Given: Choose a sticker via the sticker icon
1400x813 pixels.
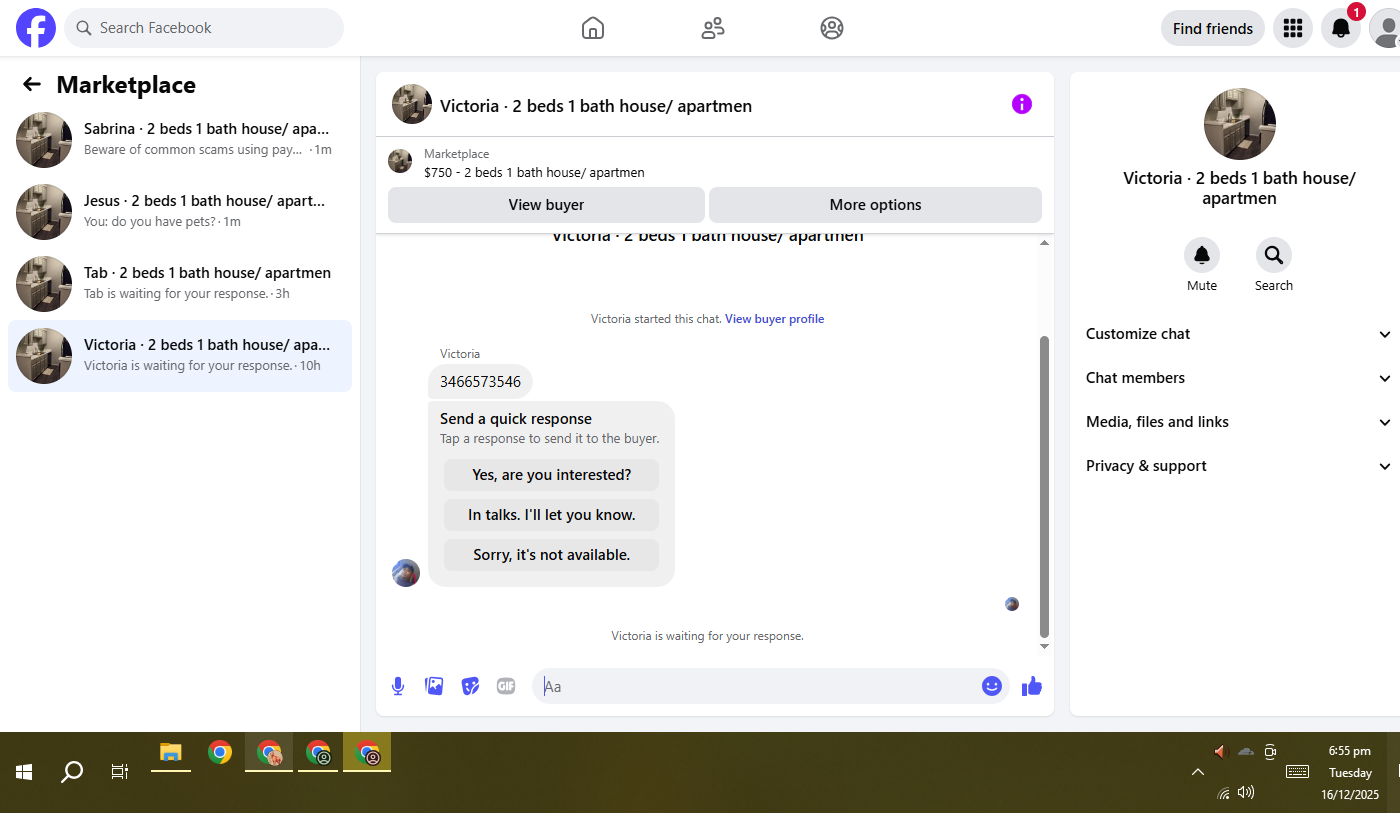Looking at the screenshot, I should click(470, 686).
